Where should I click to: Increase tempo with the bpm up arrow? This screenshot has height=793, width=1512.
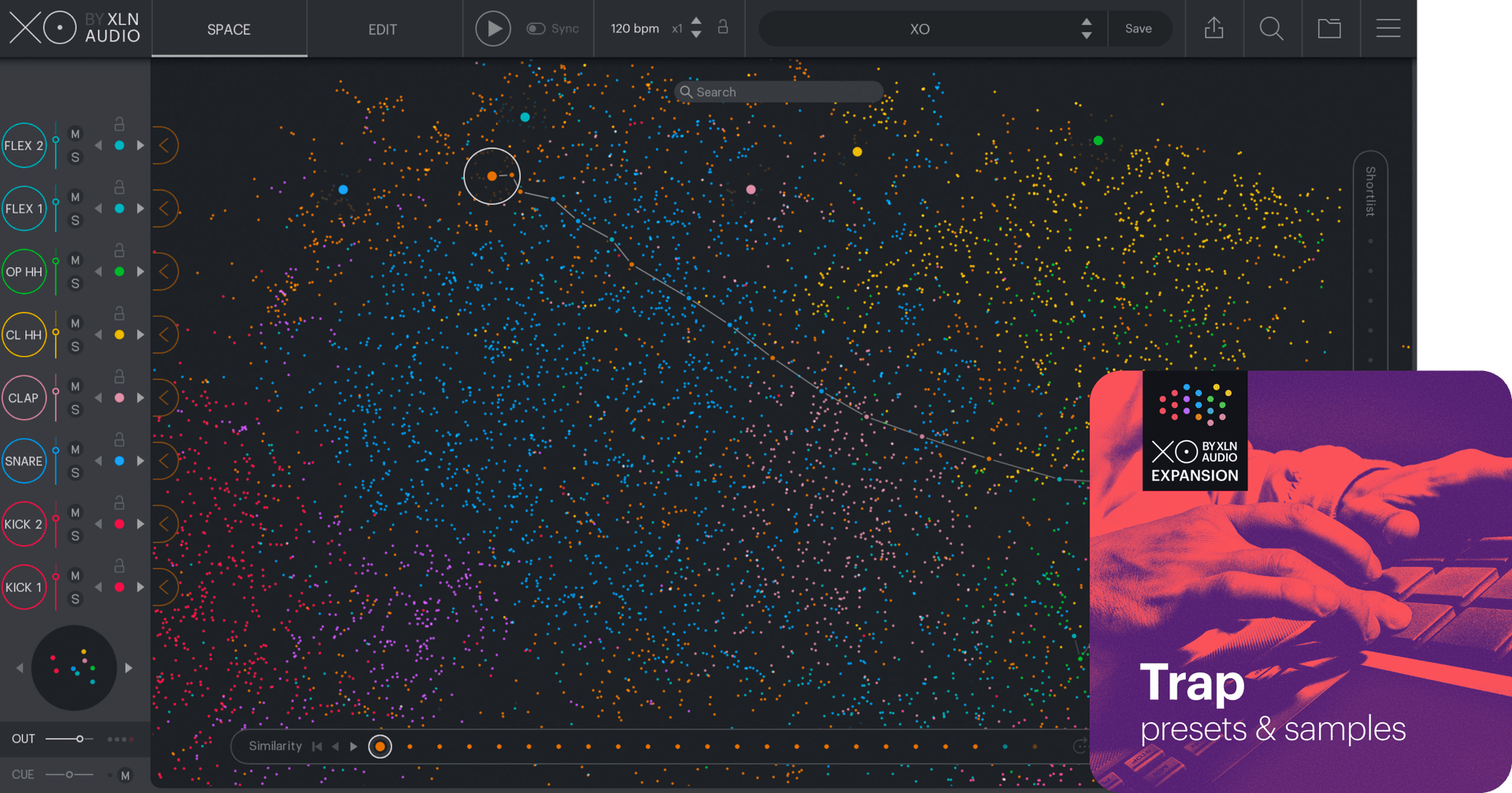coord(696,21)
